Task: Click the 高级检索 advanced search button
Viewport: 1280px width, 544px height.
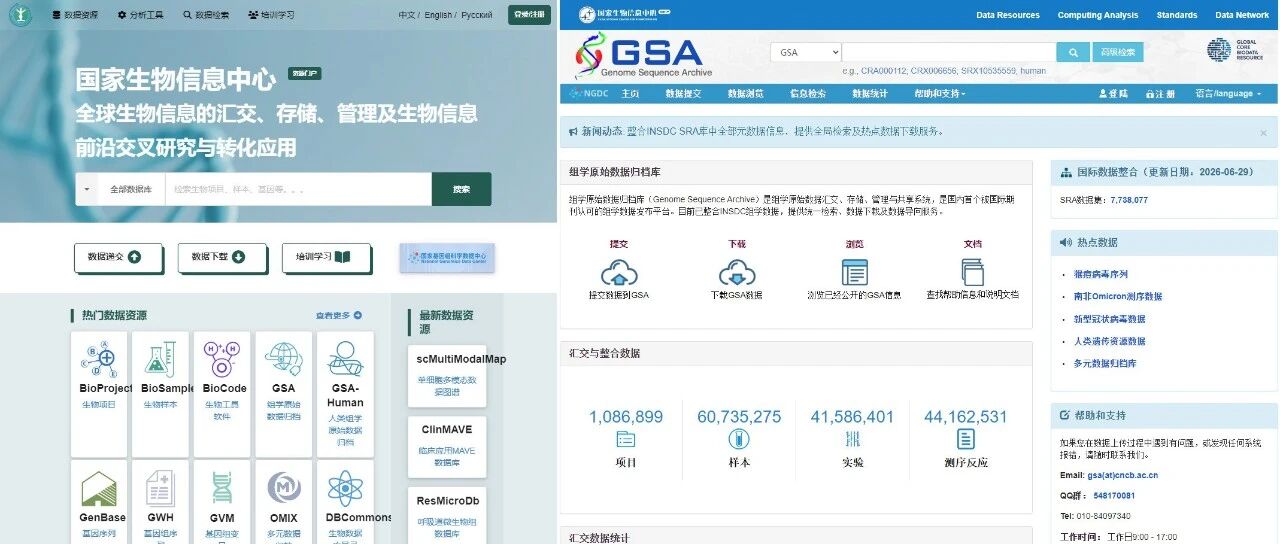Action: click(1118, 52)
